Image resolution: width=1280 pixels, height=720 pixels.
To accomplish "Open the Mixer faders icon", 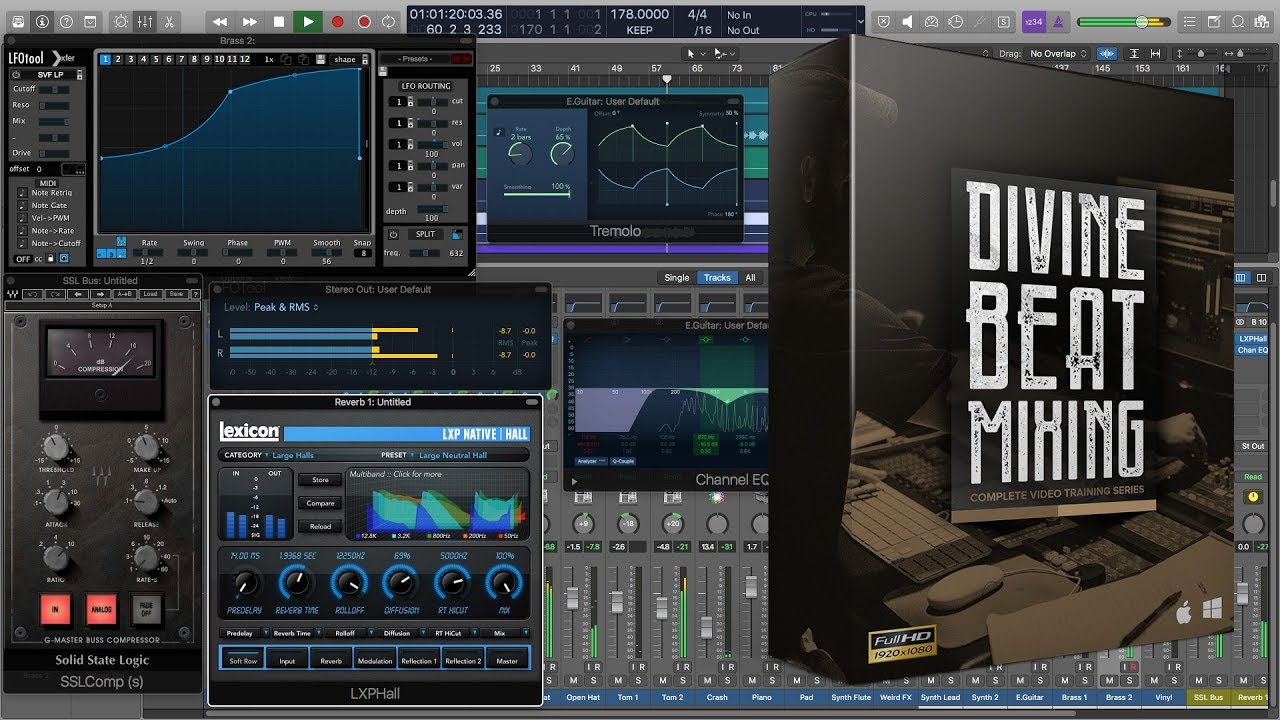I will [145, 21].
